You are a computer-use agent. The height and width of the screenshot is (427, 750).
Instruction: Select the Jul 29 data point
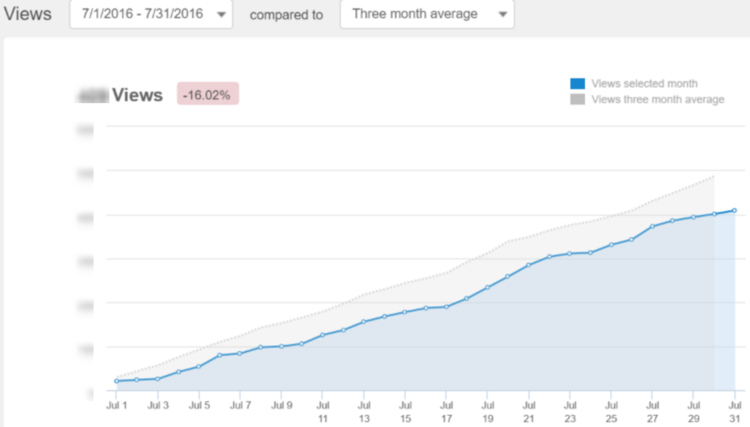click(x=693, y=216)
